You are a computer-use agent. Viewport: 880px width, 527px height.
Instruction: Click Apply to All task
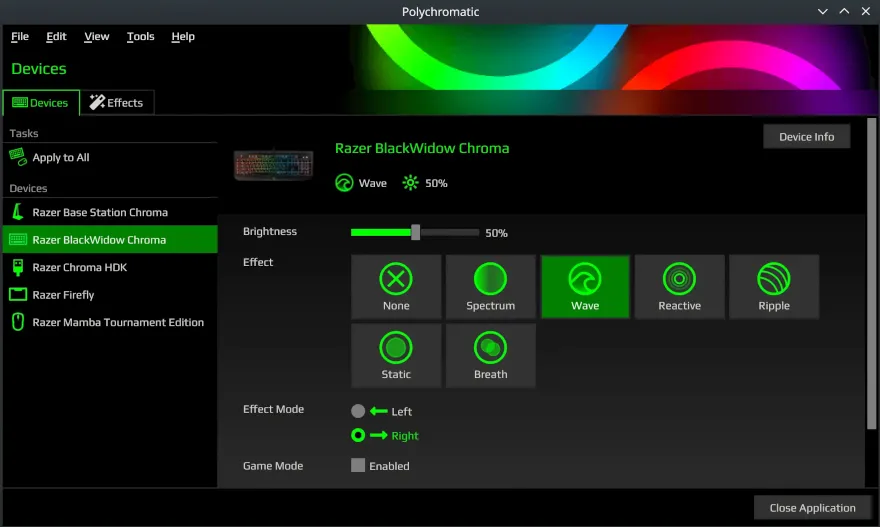pyautogui.click(x=110, y=157)
